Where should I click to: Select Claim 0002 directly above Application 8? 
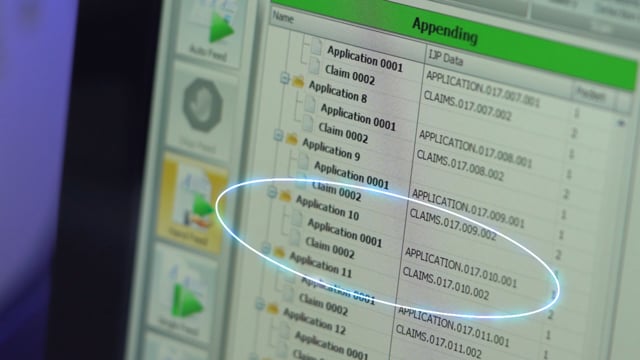coord(350,74)
